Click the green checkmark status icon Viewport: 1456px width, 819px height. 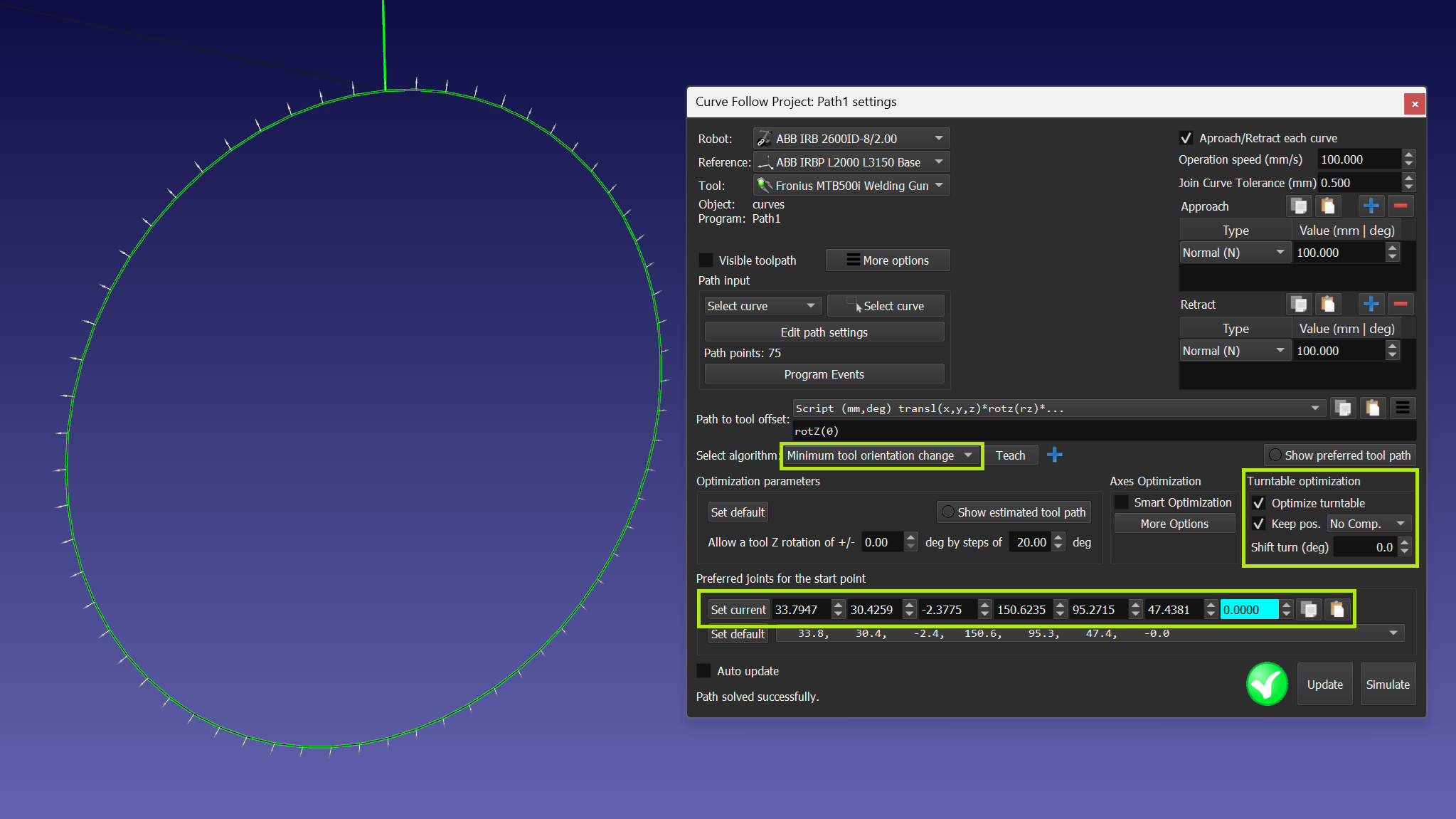point(1267,685)
